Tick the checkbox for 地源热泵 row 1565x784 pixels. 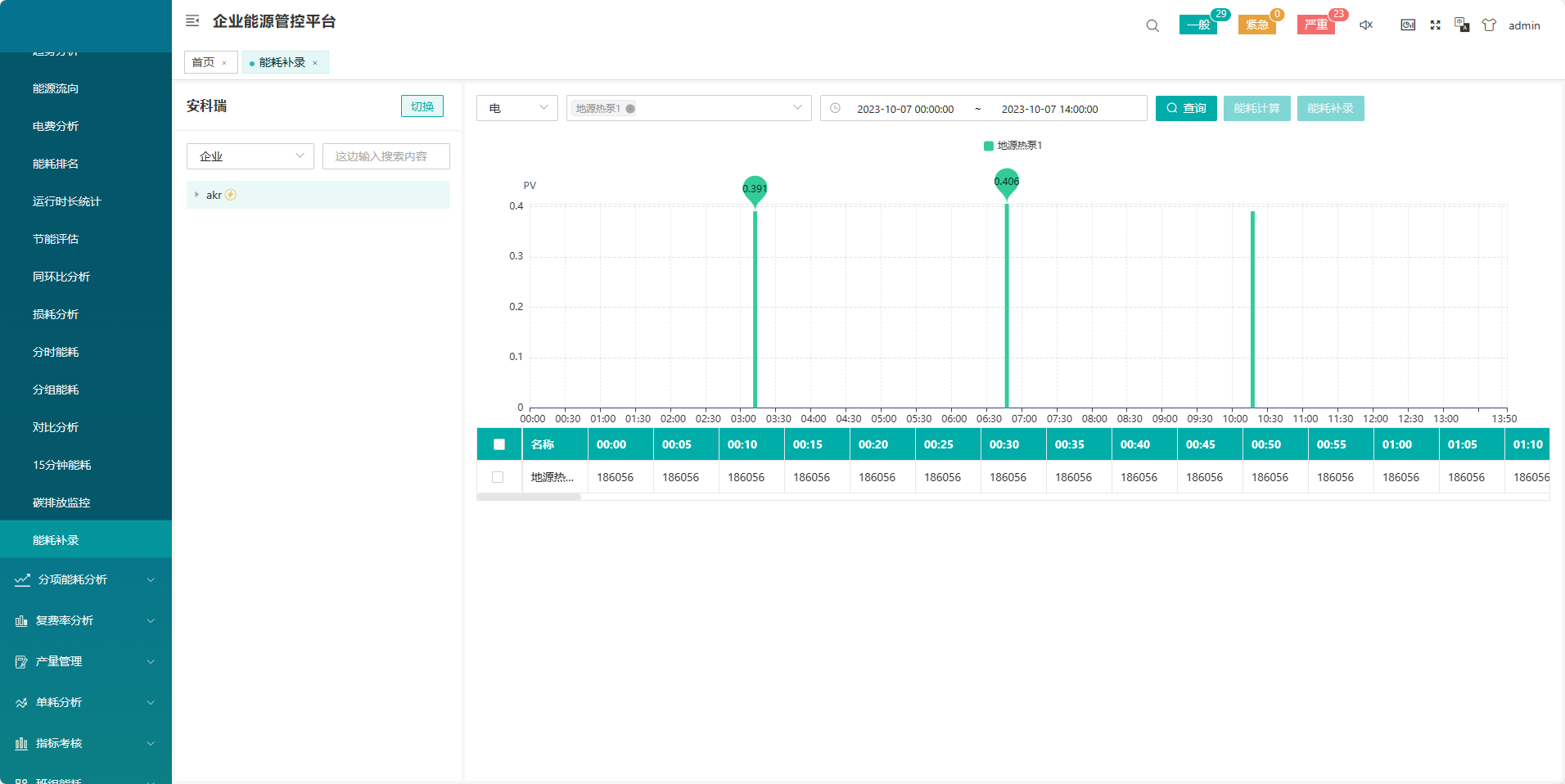tap(498, 477)
